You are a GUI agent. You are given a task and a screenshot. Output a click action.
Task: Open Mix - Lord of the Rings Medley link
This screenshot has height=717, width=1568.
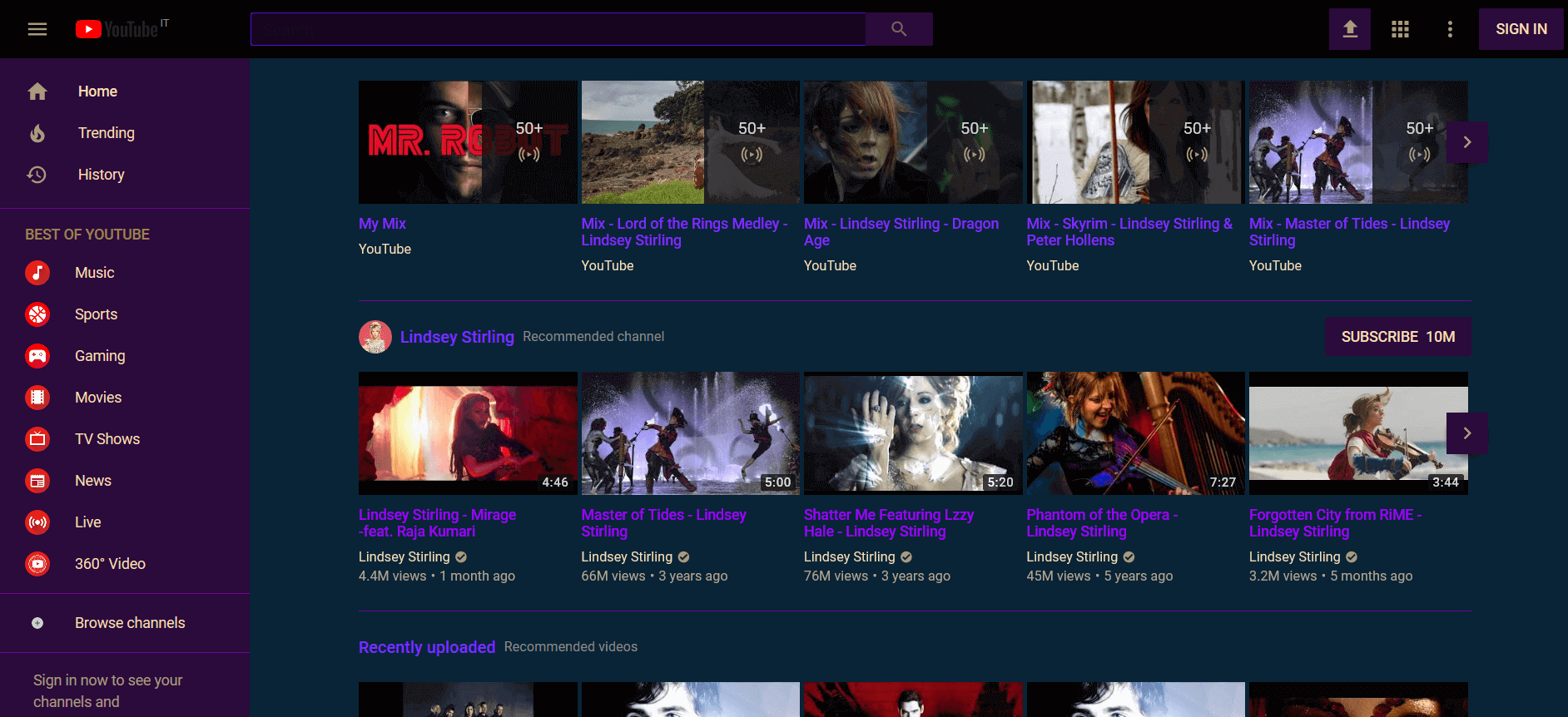click(684, 232)
